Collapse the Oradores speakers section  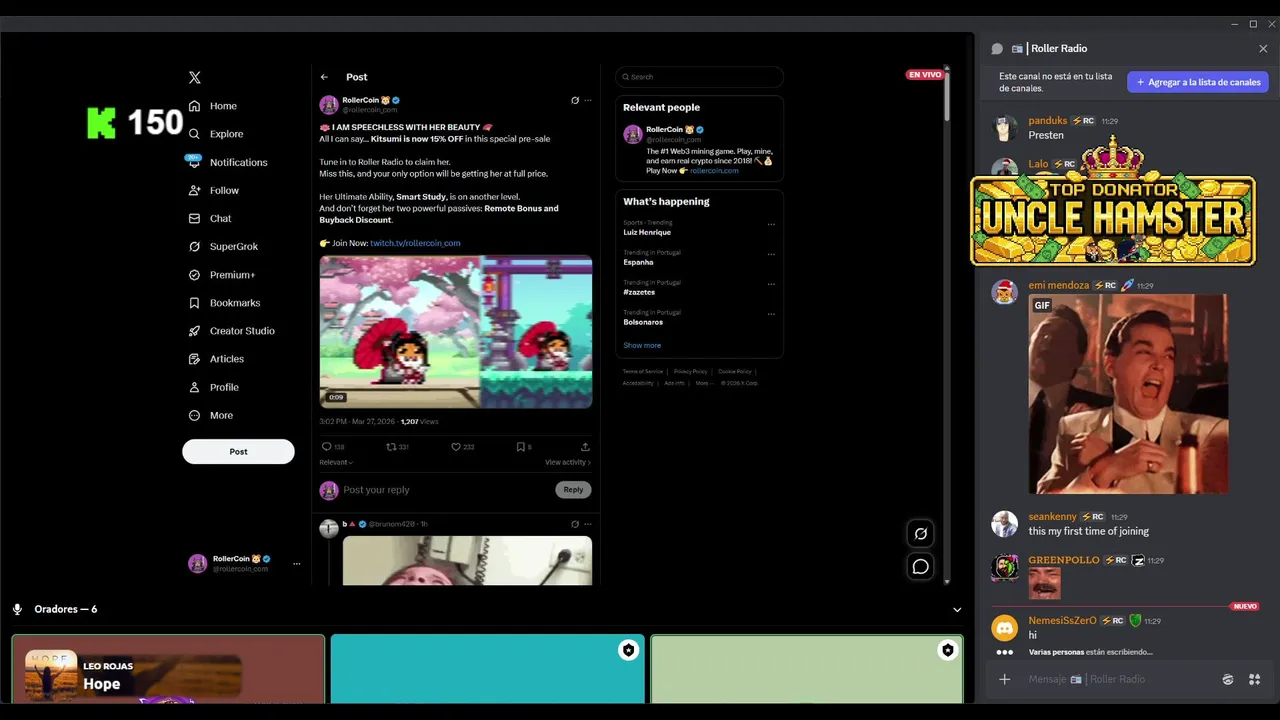[957, 610]
